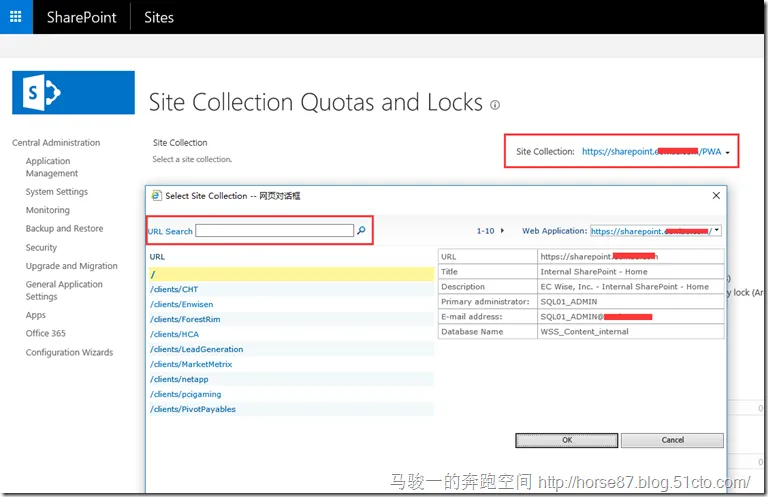Viewport: 768px width, 497px height.
Task: Select the /clients/CHT site URL
Action: click(x=174, y=290)
